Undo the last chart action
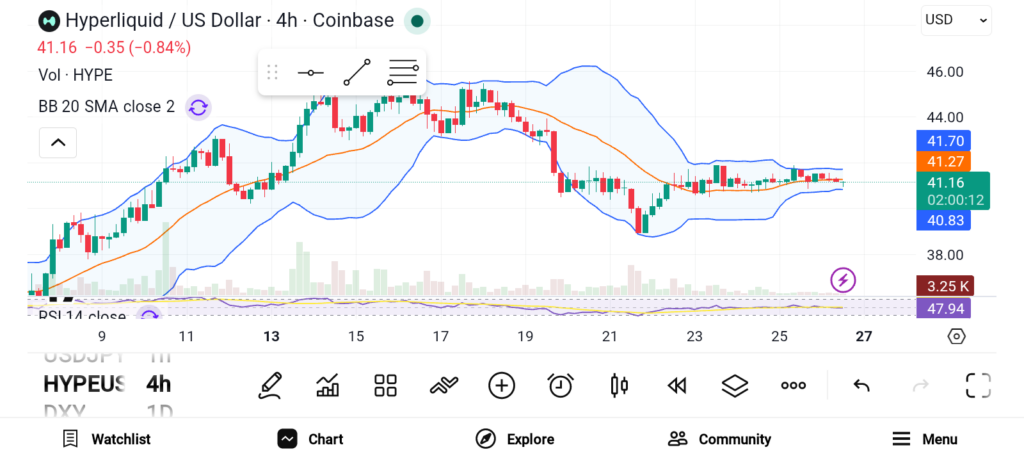Screen dimensions: 1024x461 tap(861, 386)
